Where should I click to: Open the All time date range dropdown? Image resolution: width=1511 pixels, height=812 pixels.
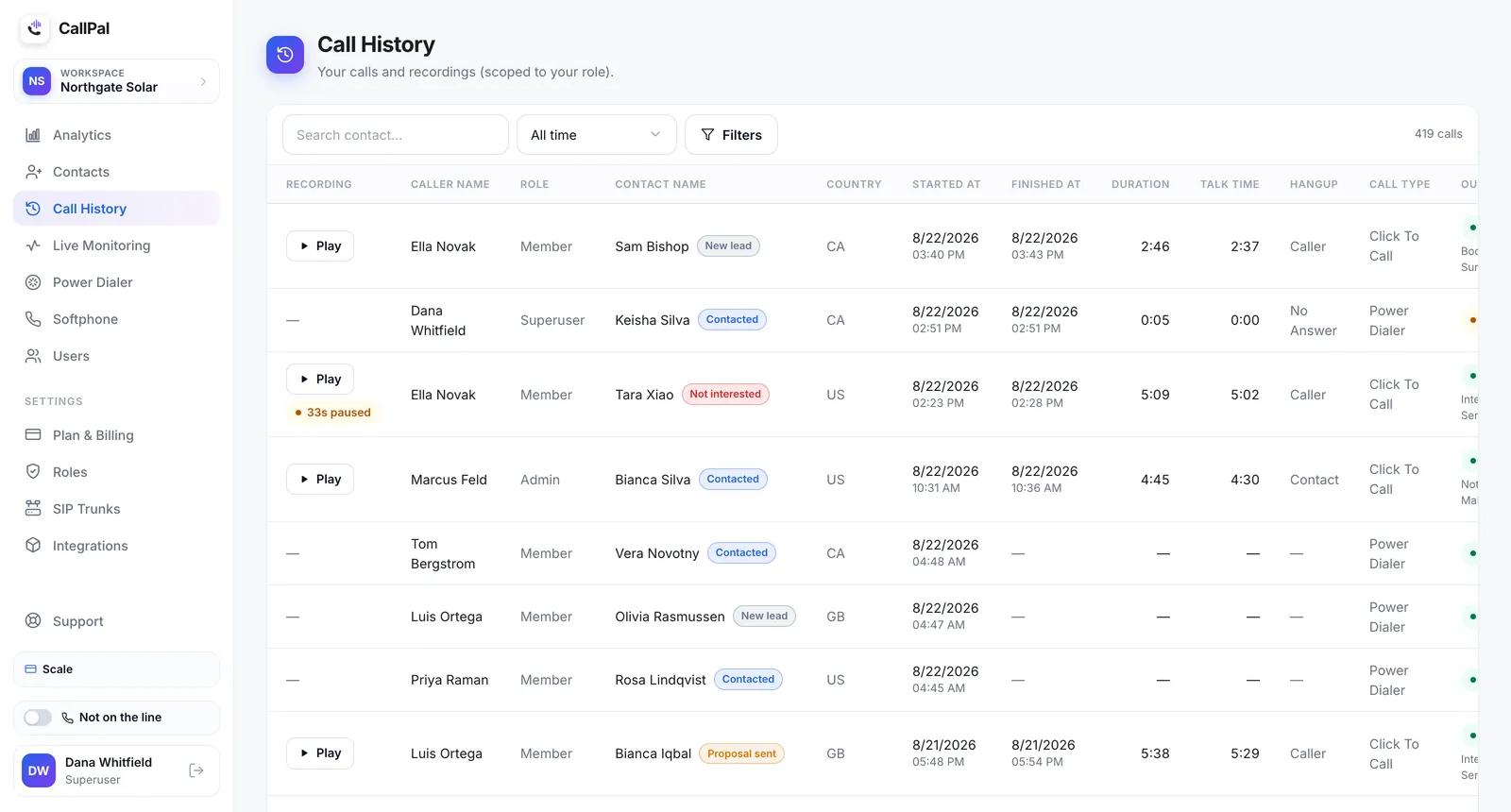pyautogui.click(x=597, y=135)
